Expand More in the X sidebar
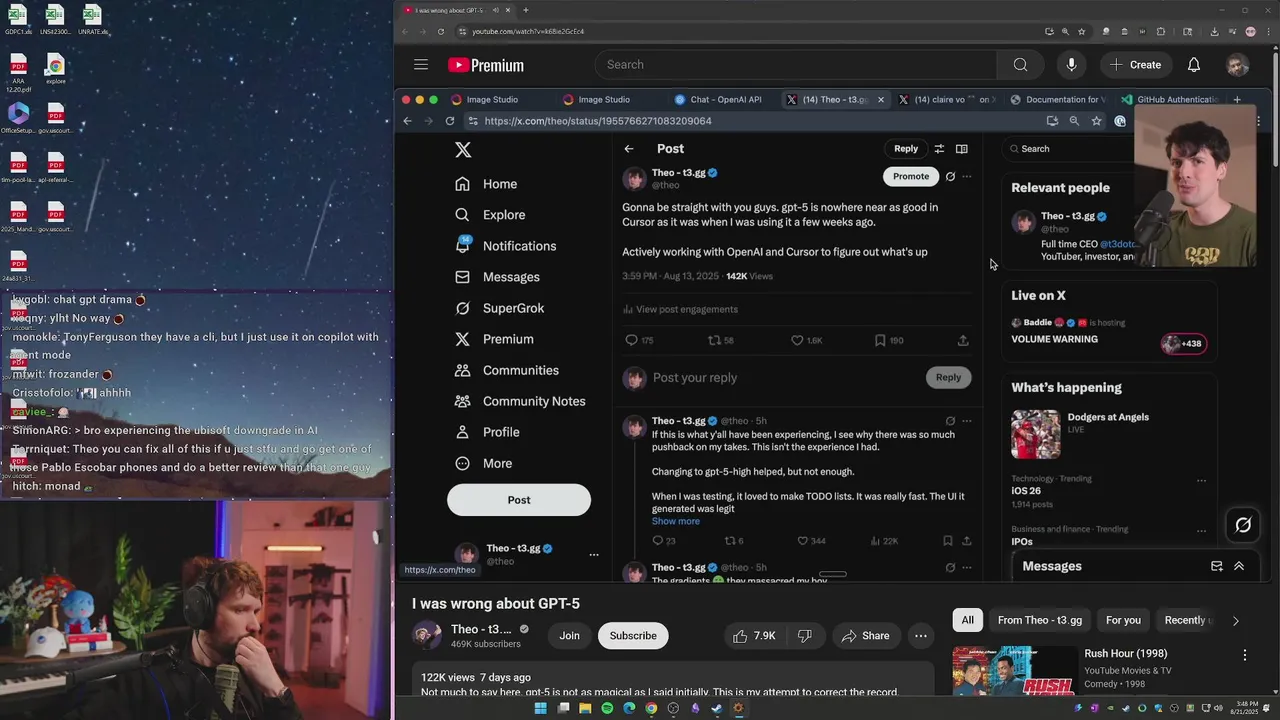This screenshot has height=720, width=1280. tap(483, 463)
